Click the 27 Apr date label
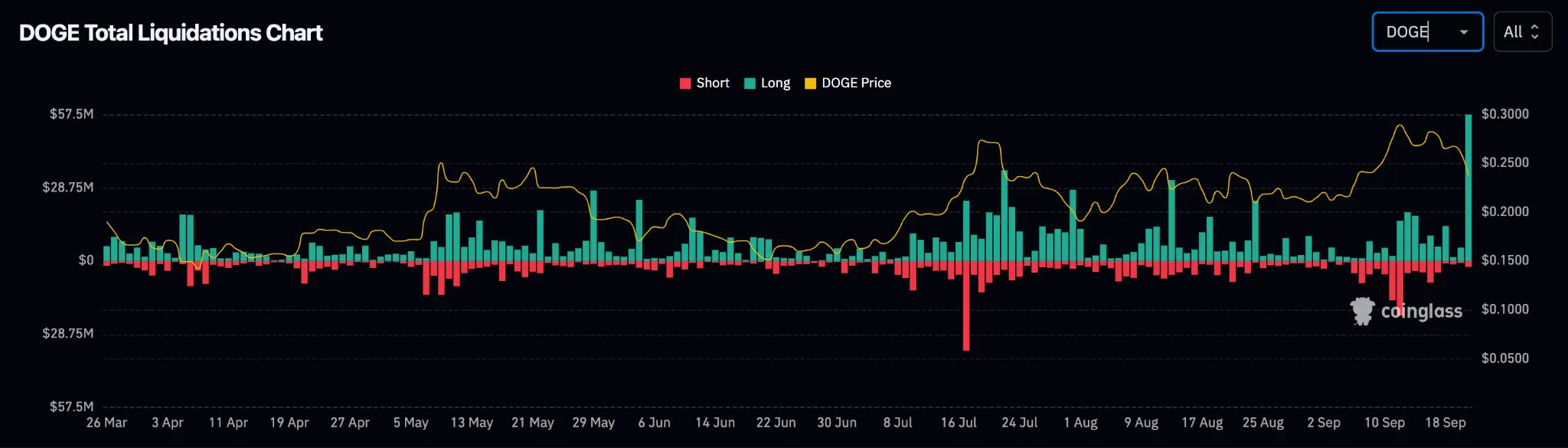 point(350,423)
